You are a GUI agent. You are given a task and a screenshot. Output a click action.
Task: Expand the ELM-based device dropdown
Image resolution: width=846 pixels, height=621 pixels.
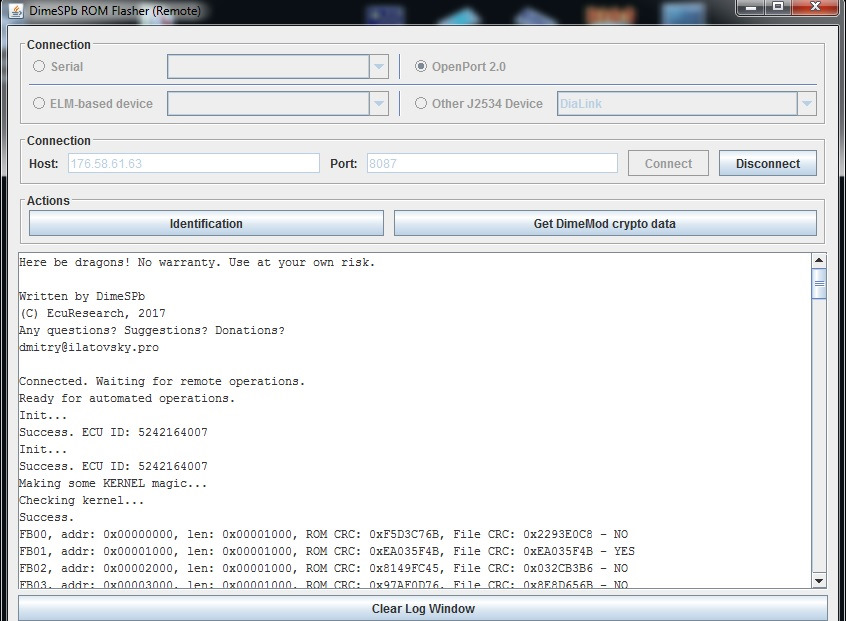pos(379,103)
